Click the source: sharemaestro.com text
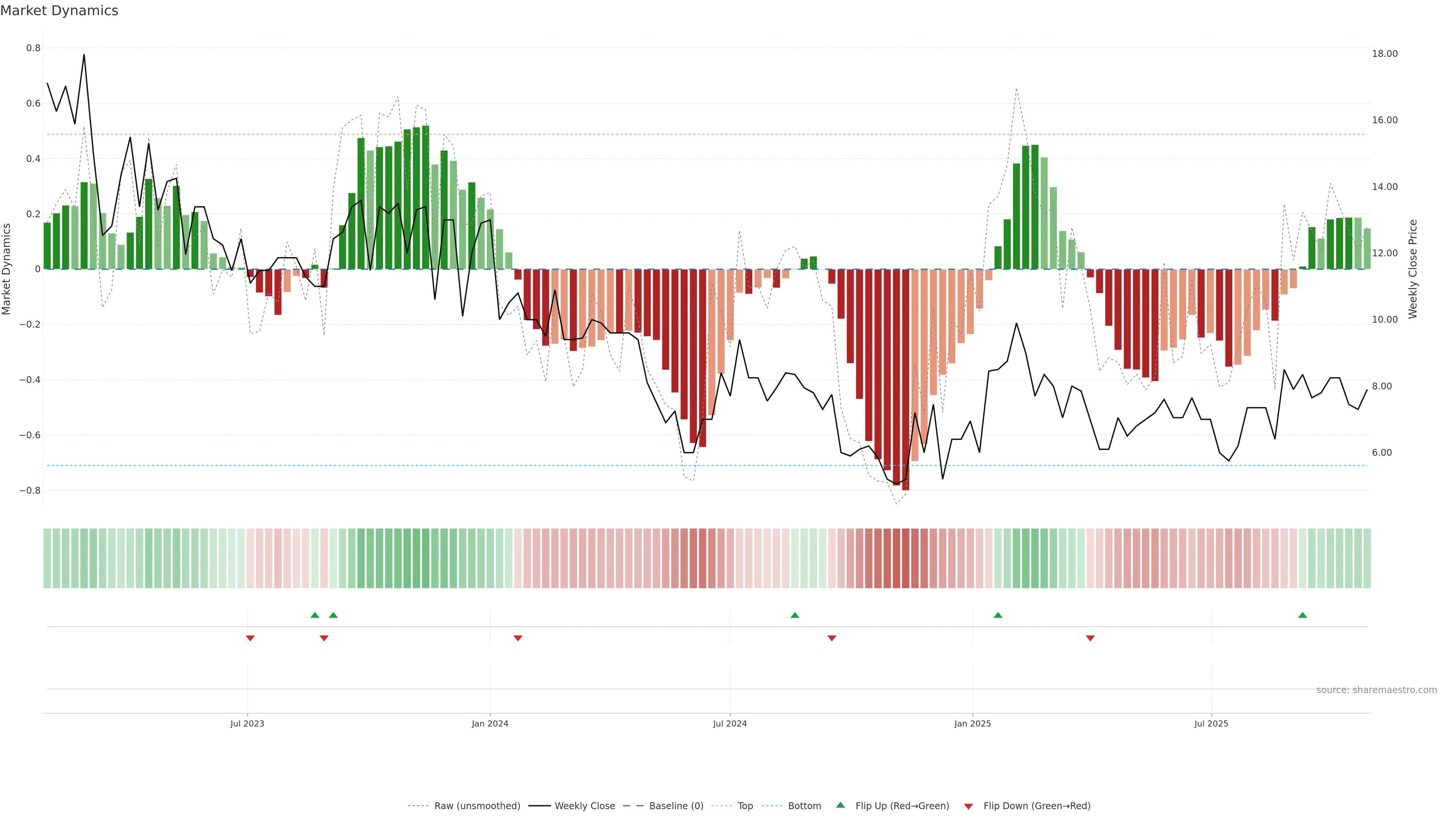 coord(1376,690)
